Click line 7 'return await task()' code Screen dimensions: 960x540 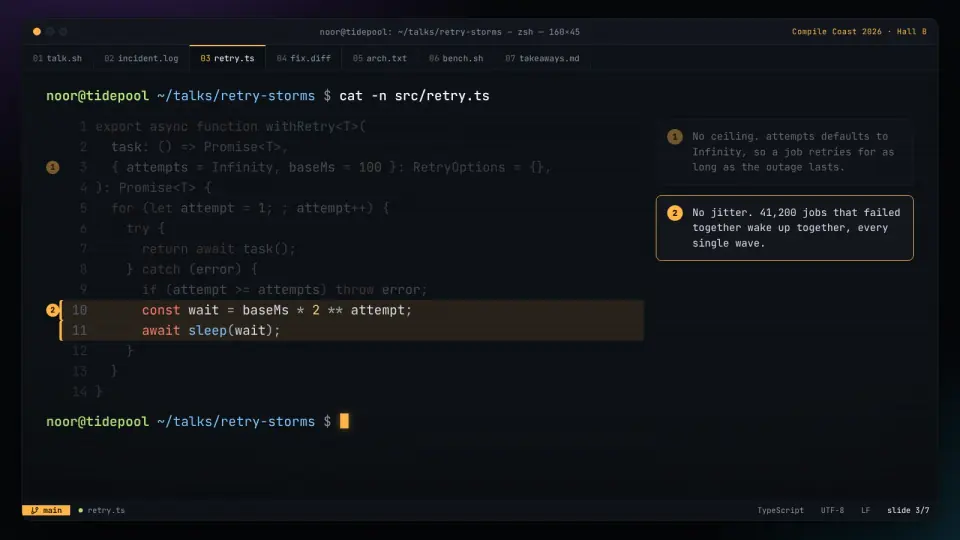[x=219, y=249]
